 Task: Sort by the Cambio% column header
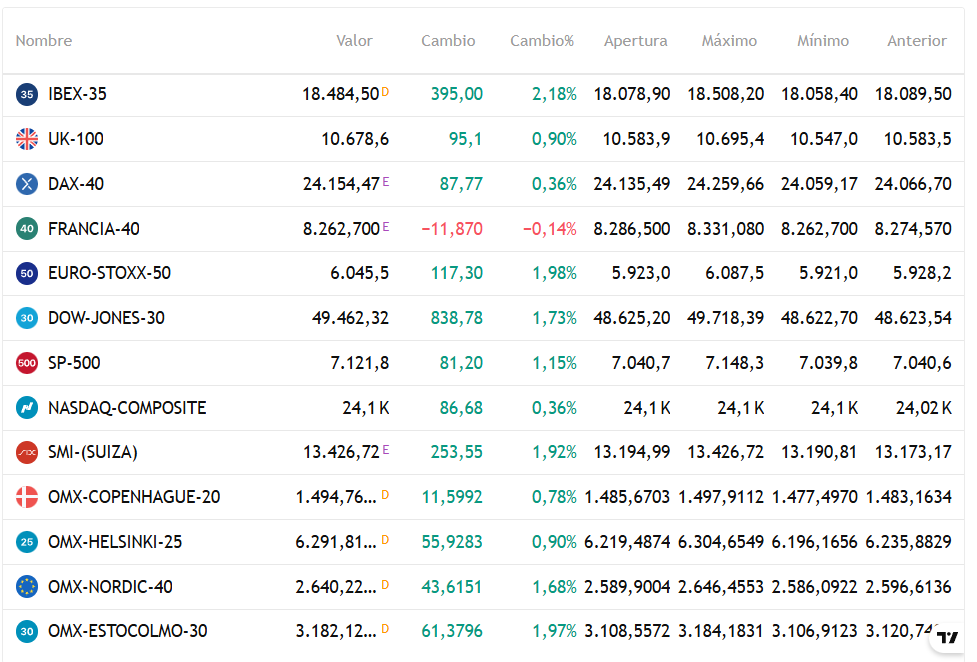[x=542, y=41]
